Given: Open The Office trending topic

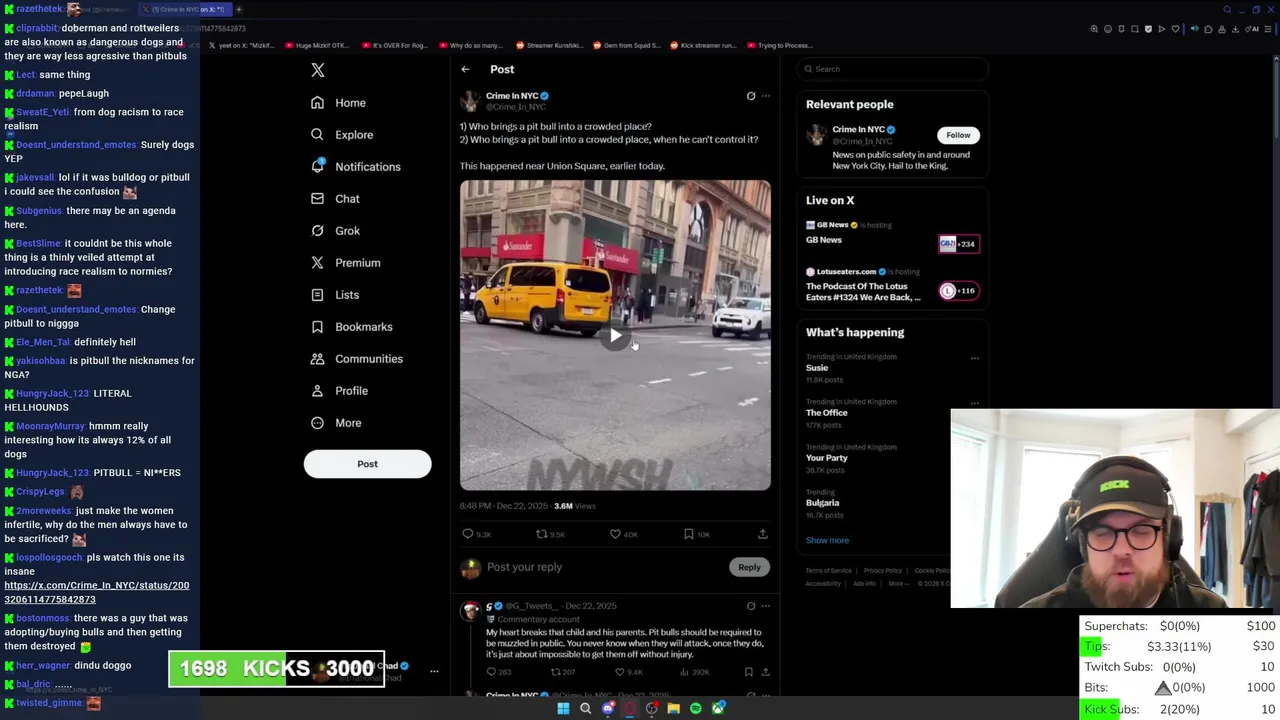Looking at the screenshot, I should point(827,413).
